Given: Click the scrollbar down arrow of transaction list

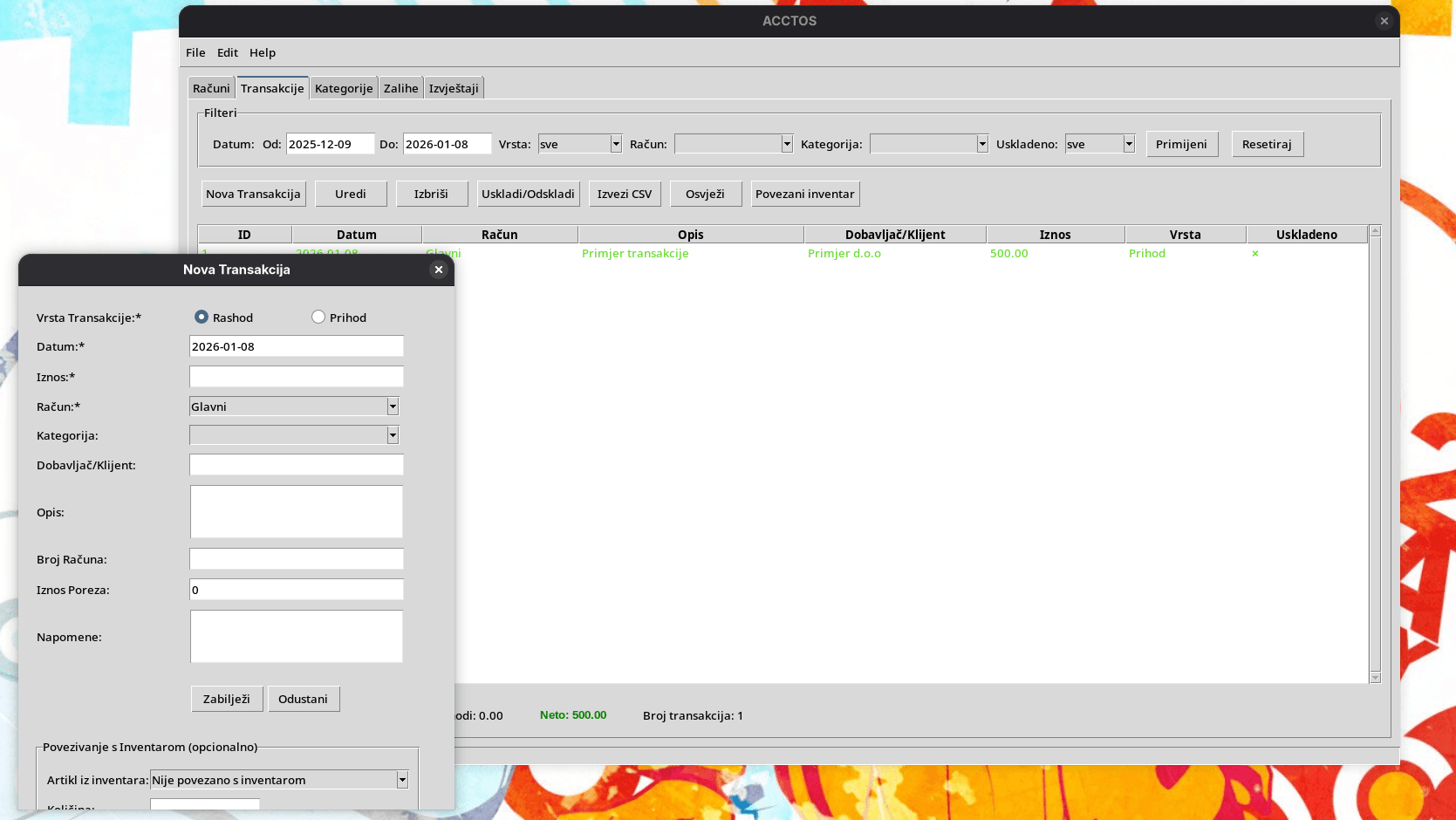Looking at the screenshot, I should tap(1375, 677).
